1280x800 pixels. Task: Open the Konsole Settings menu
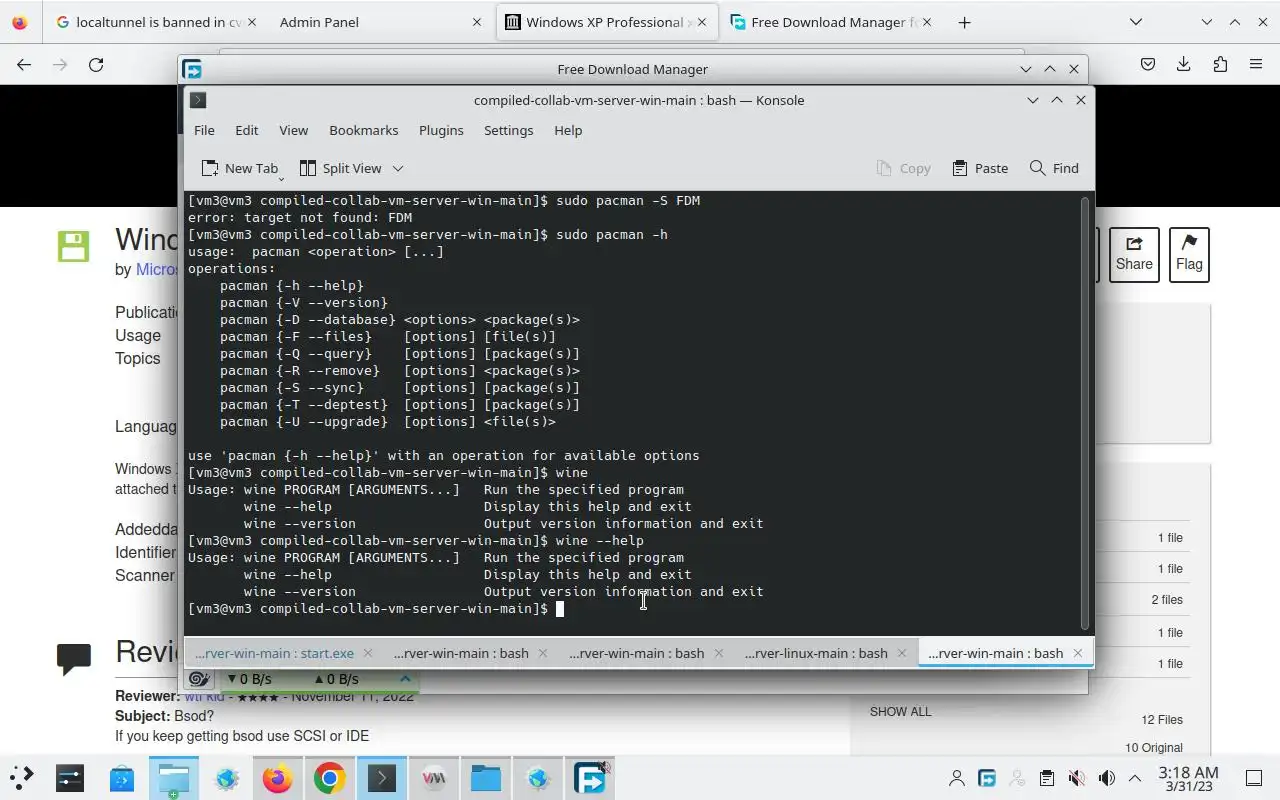coord(508,130)
